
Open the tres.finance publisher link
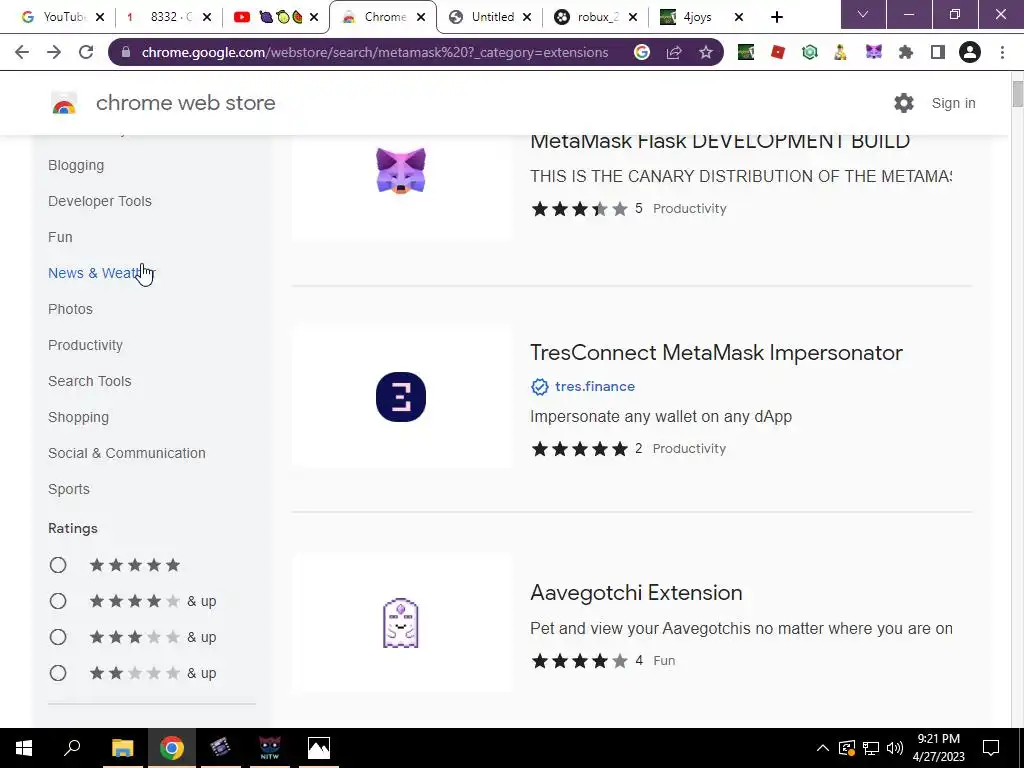(x=594, y=387)
